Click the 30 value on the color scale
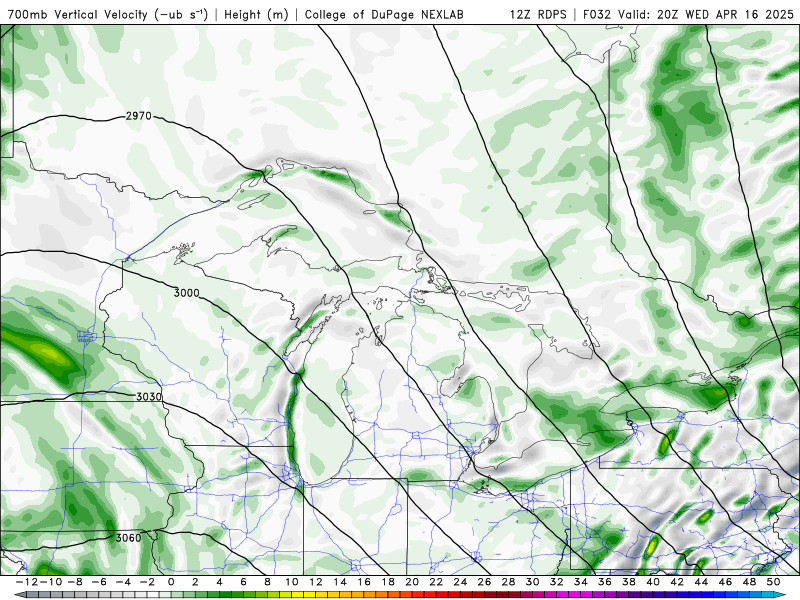Image resolution: width=800 pixels, height=600 pixels. pos(532,582)
